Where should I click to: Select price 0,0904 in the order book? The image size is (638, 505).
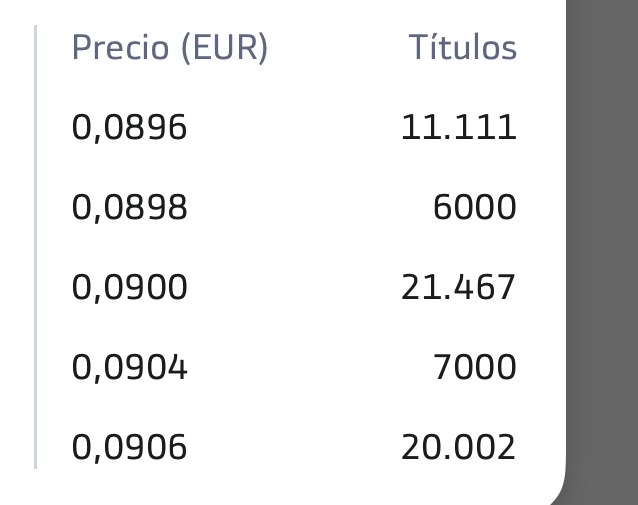coord(129,367)
